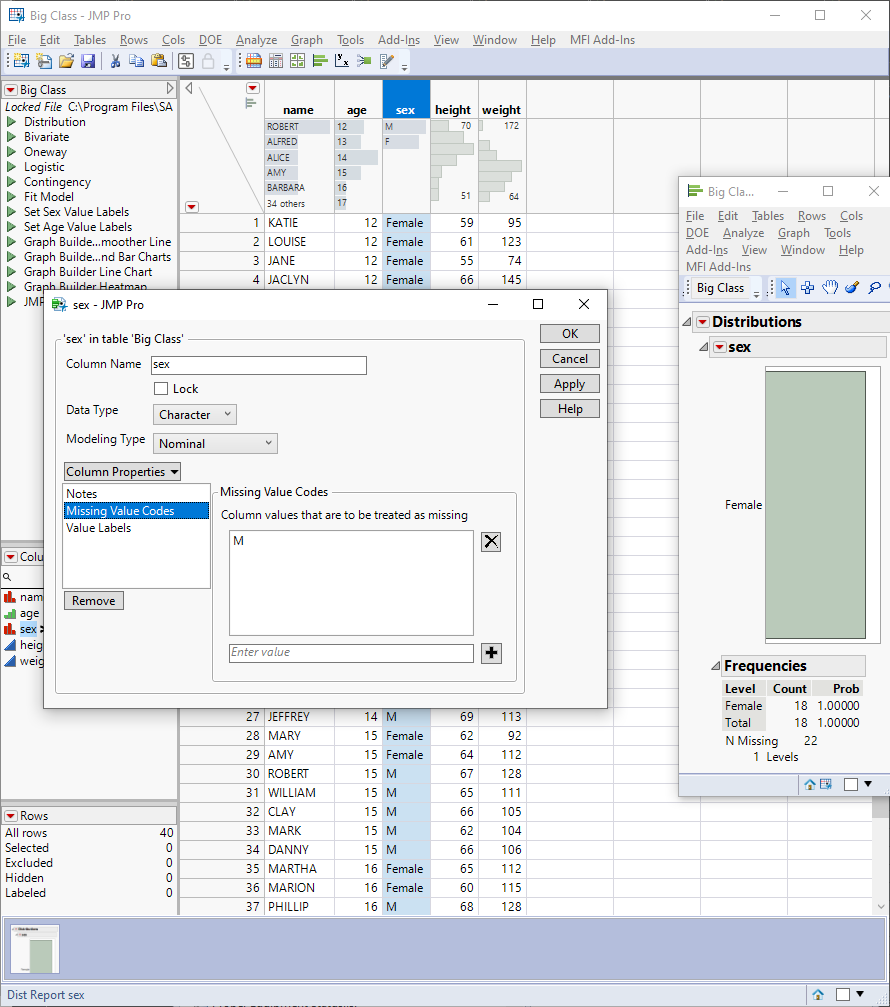
Task: Activate the grabber hand tool
Action: point(830,288)
